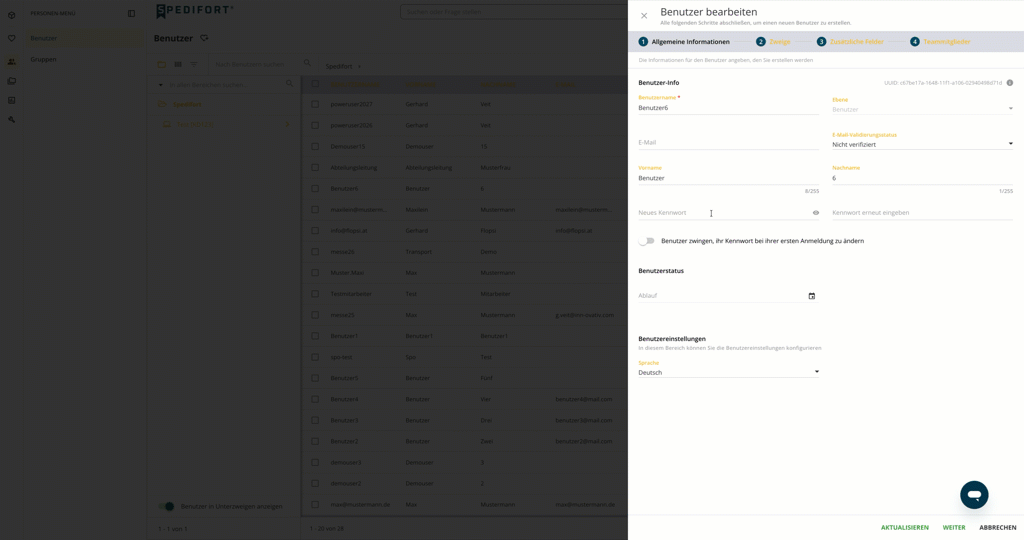The image size is (1024, 540).
Task: Select the Muster.Maxi username cell
Action: pos(347,273)
